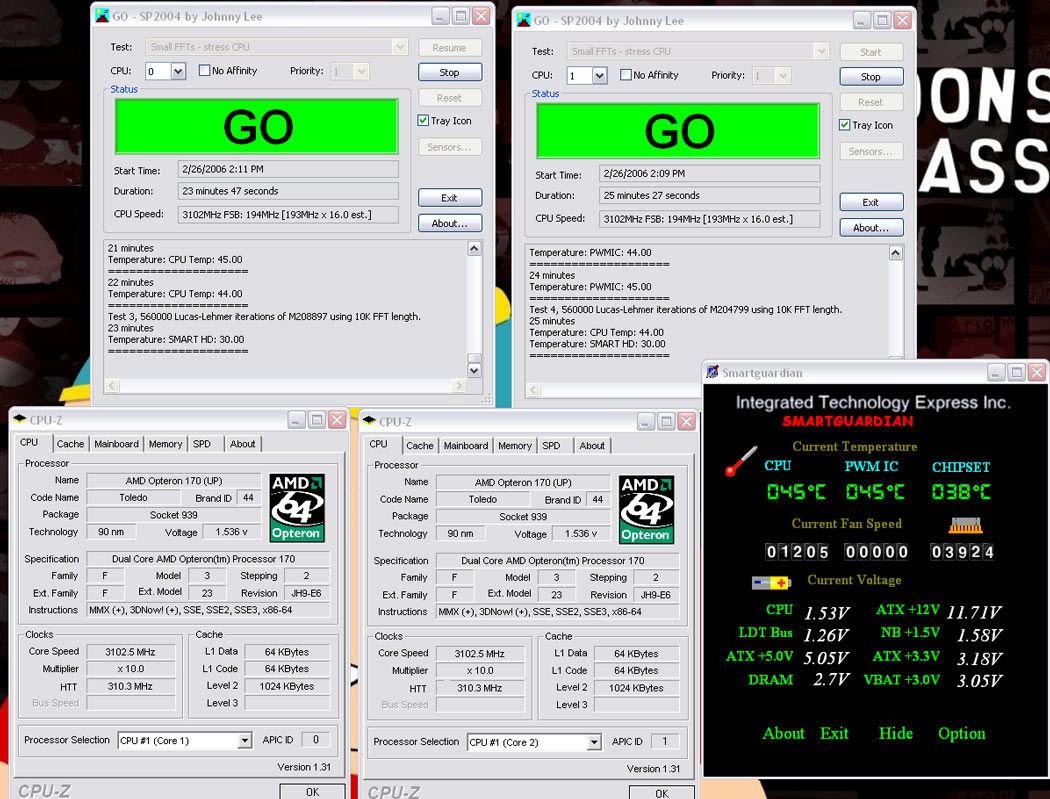Expand Processor Selection dropdown showing Core 2
This screenshot has height=799, width=1050.
click(594, 742)
